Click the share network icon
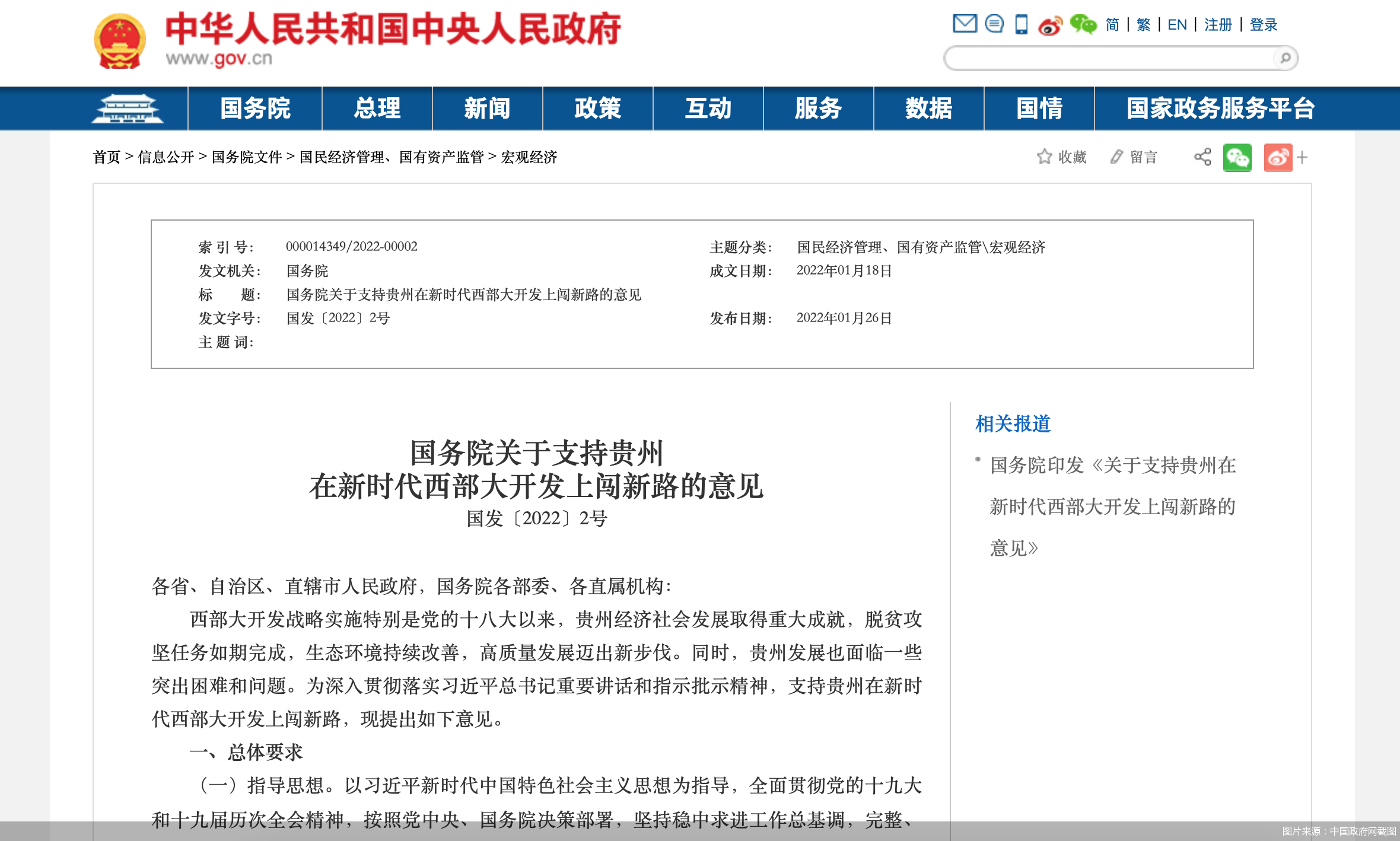 pos(1202,157)
